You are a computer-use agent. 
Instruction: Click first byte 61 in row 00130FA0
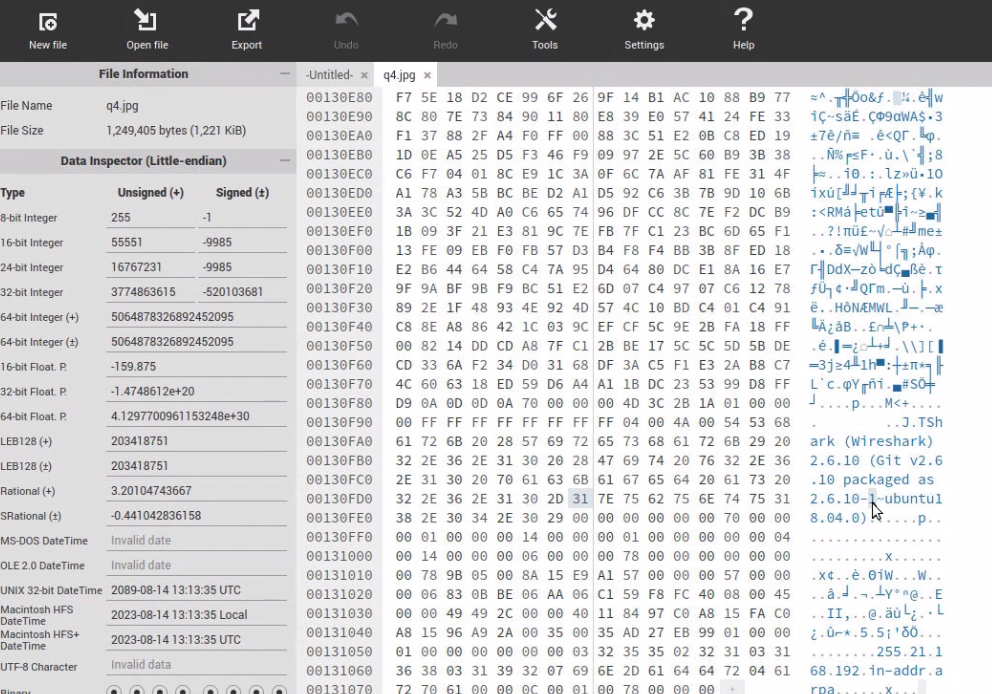click(404, 442)
